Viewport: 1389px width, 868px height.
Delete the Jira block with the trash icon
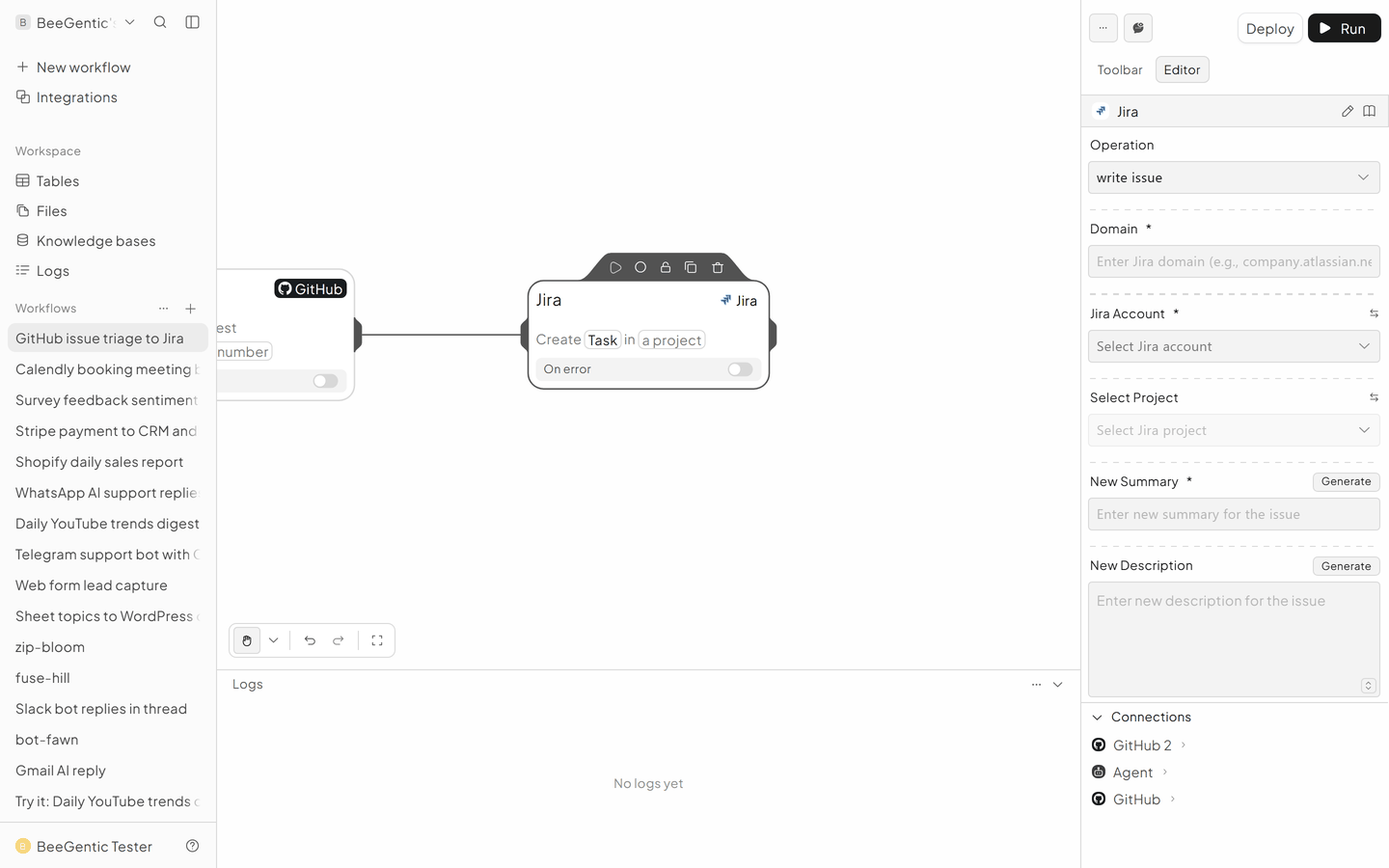(718, 267)
